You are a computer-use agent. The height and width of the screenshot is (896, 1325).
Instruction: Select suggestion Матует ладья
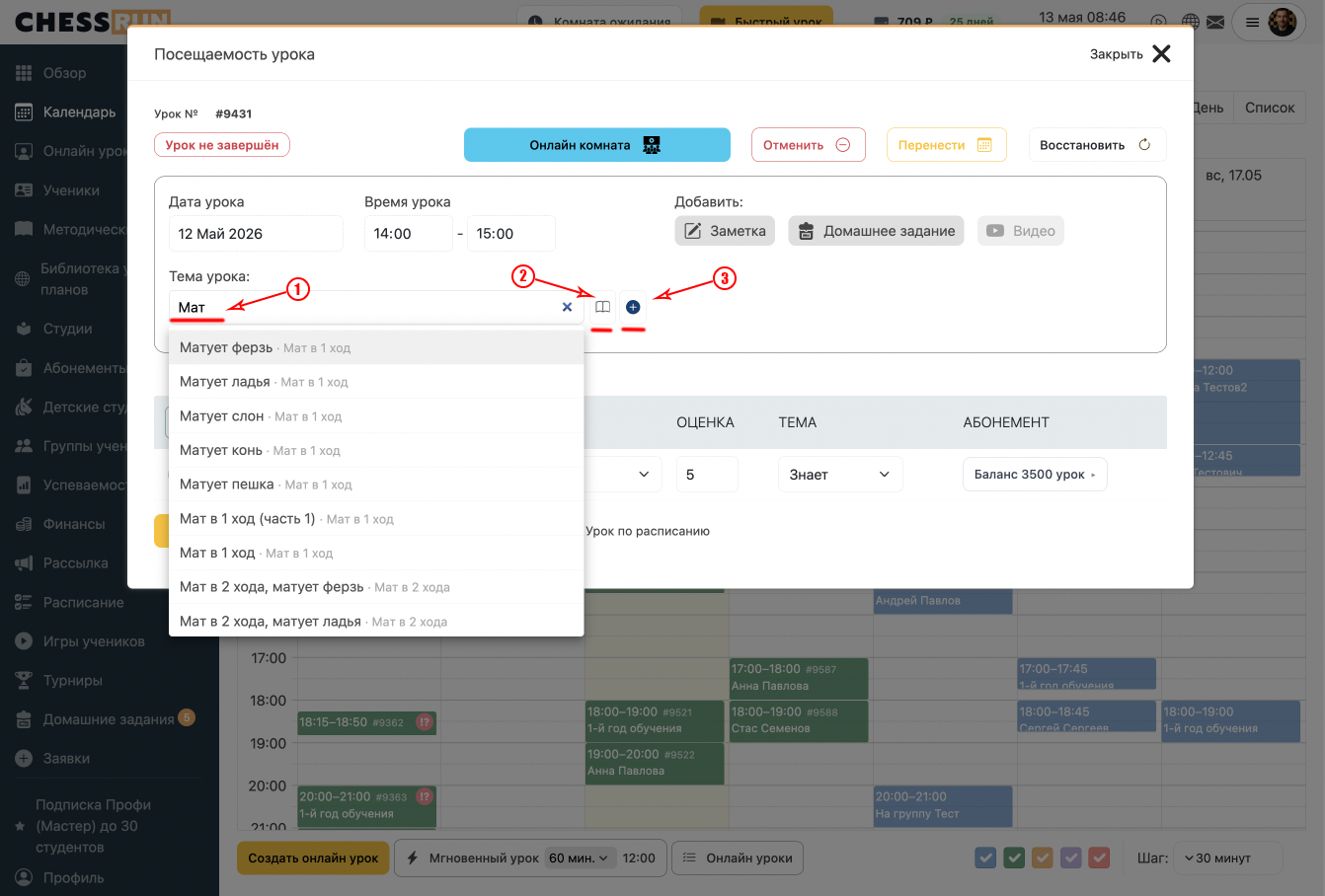coord(376,382)
